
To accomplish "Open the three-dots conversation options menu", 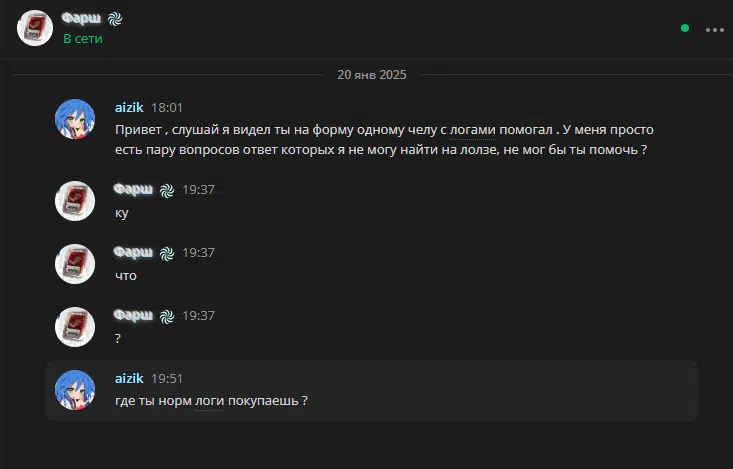I will (714, 30).
